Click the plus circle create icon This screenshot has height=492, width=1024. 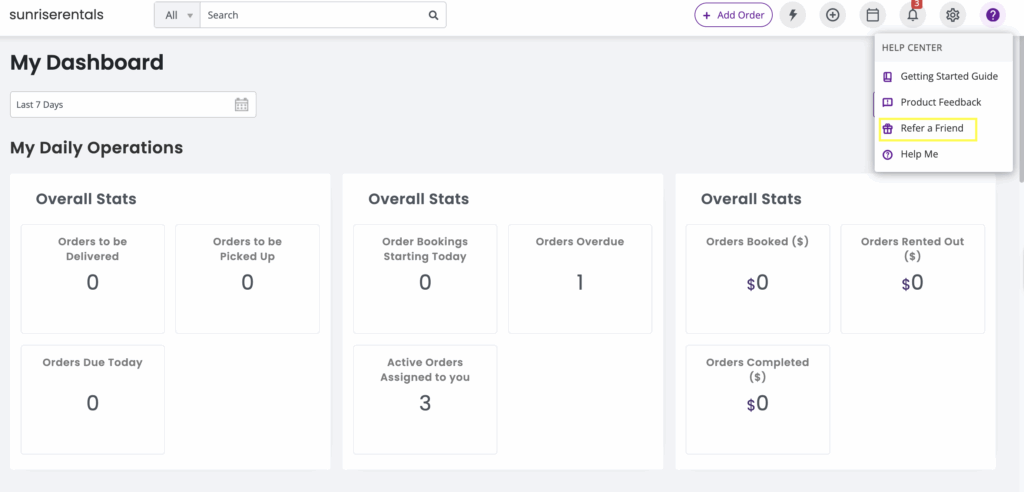pyautogui.click(x=832, y=15)
